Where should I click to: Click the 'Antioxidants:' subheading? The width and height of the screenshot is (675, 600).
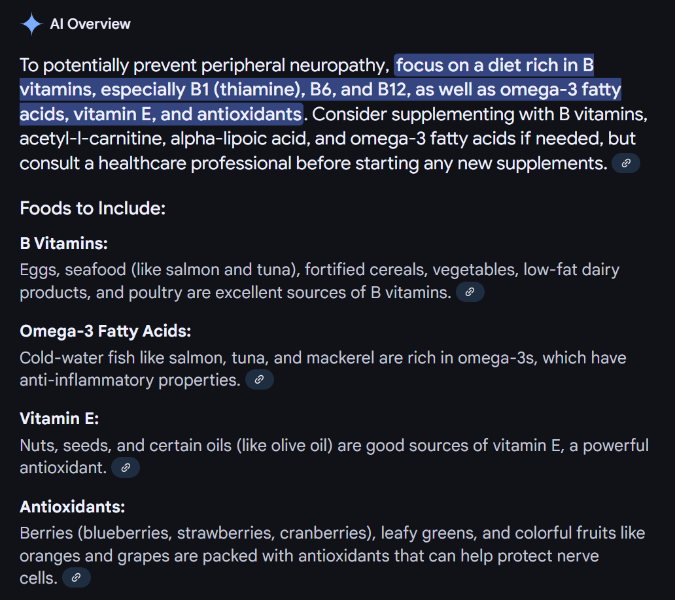click(x=72, y=507)
